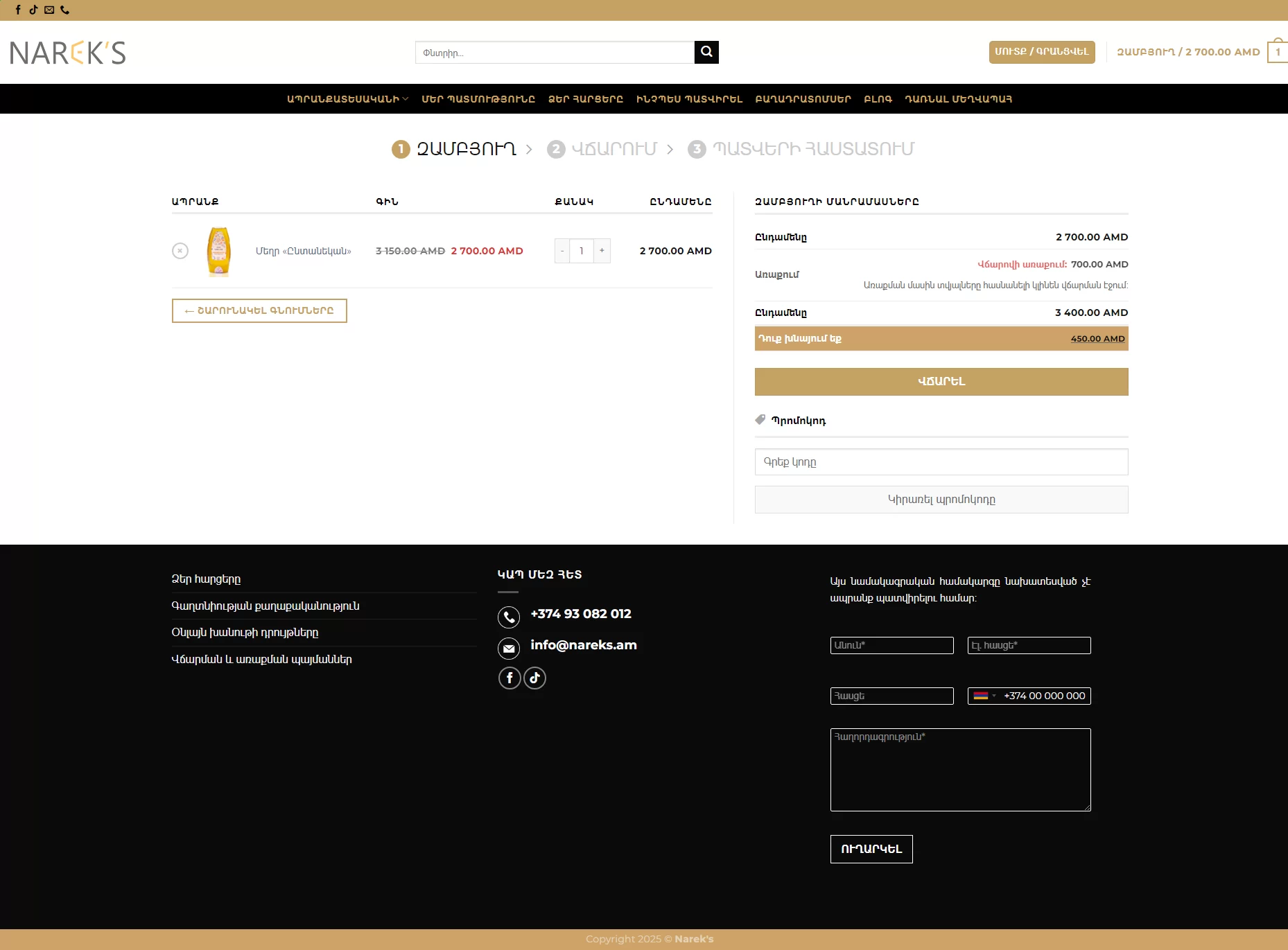Remove the honey product from cart
The width and height of the screenshot is (1288, 950).
click(180, 251)
